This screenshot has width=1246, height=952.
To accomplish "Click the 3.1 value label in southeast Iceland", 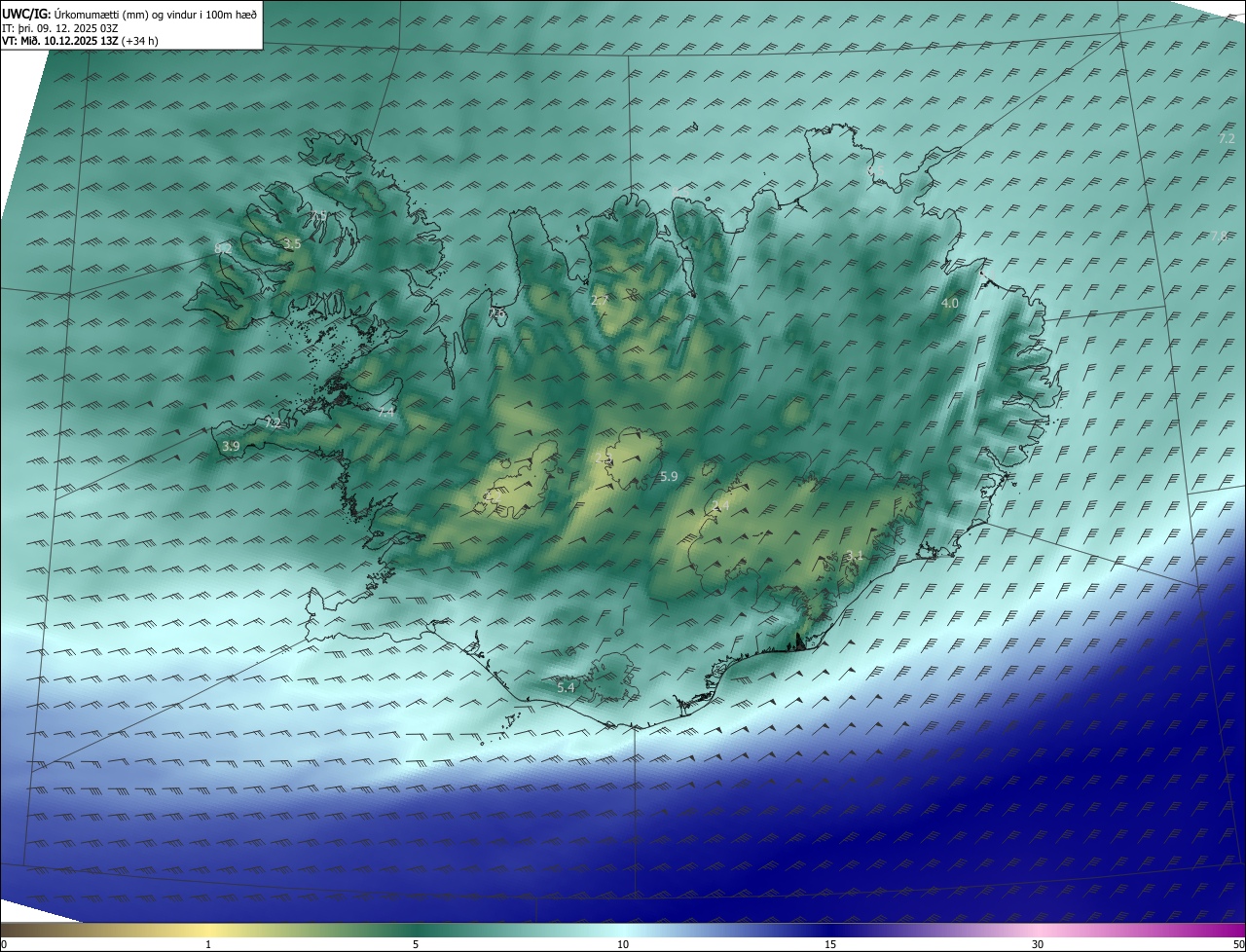I will [855, 556].
